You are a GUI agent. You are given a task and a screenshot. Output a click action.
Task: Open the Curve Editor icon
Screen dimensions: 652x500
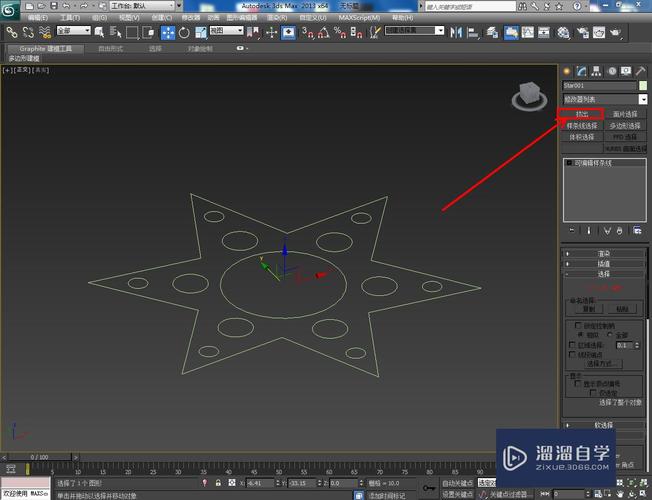(x=528, y=32)
